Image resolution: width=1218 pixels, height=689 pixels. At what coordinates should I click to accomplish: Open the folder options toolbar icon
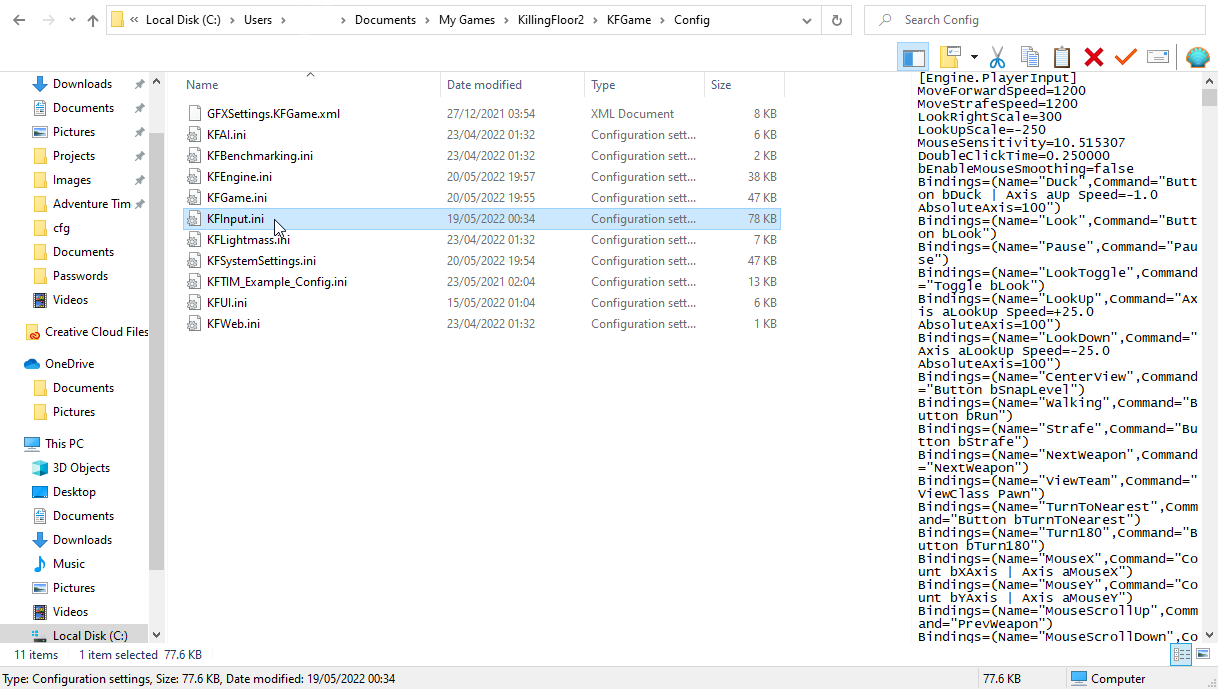[950, 57]
